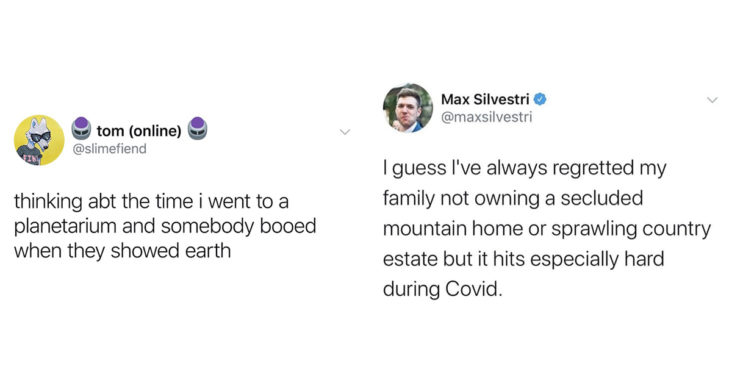
Task: Click the line 'I guess I've always regretted my'
Action: coord(525,168)
